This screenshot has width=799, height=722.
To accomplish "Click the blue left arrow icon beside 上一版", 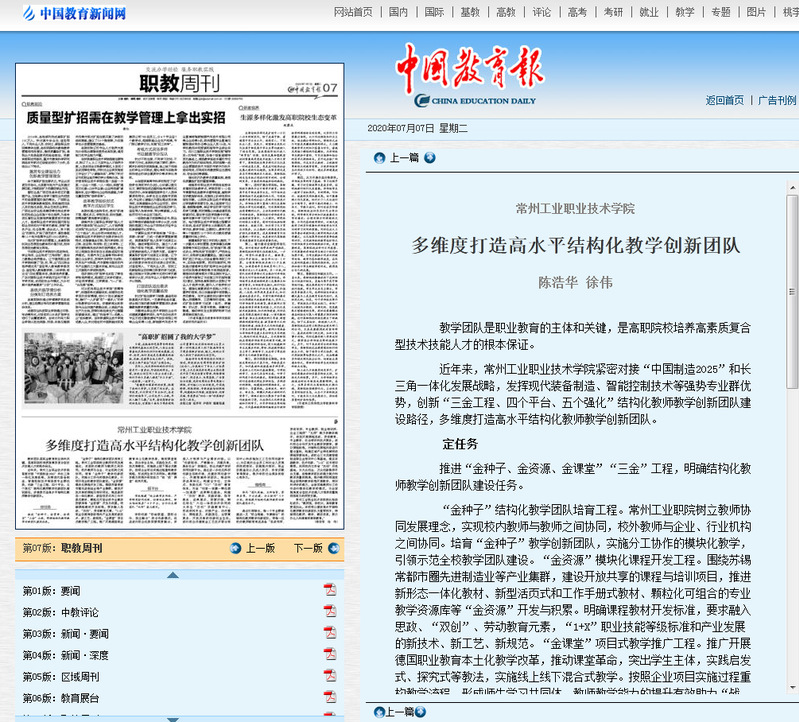I will tap(235, 548).
